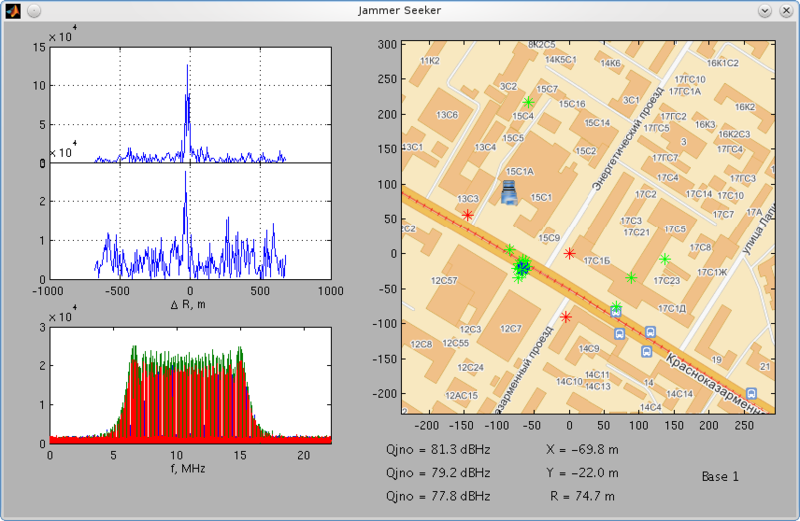Pick the red star marker beside building 13C3
The height and width of the screenshot is (521, 800).
(468, 214)
